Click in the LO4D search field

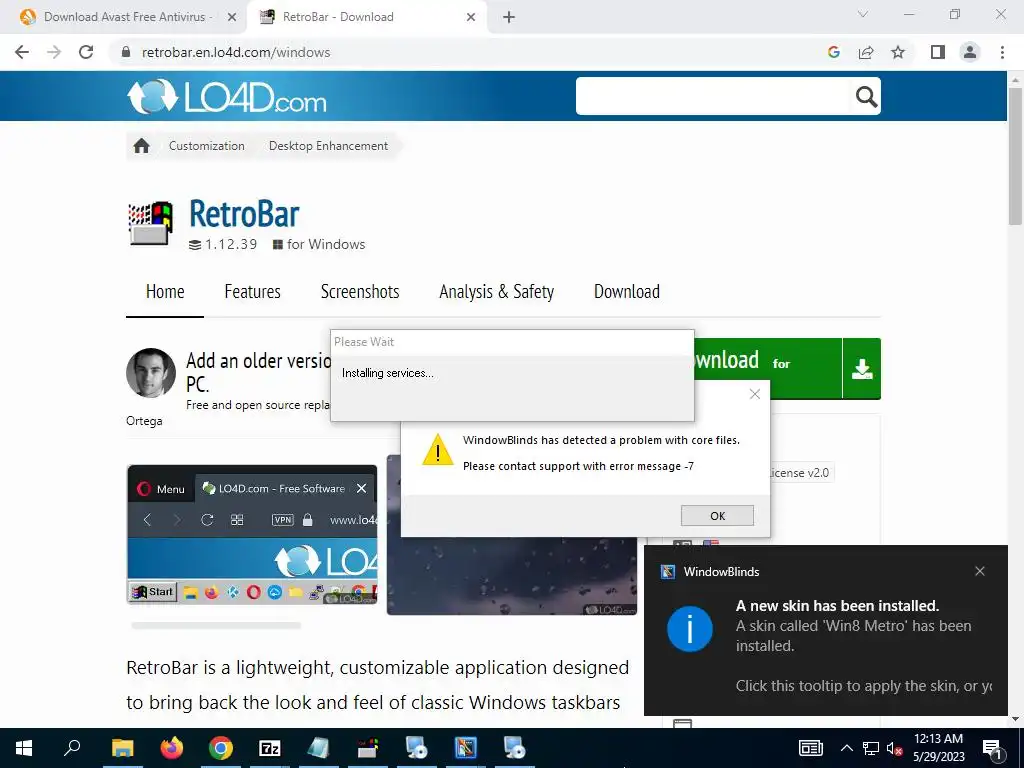pos(713,96)
